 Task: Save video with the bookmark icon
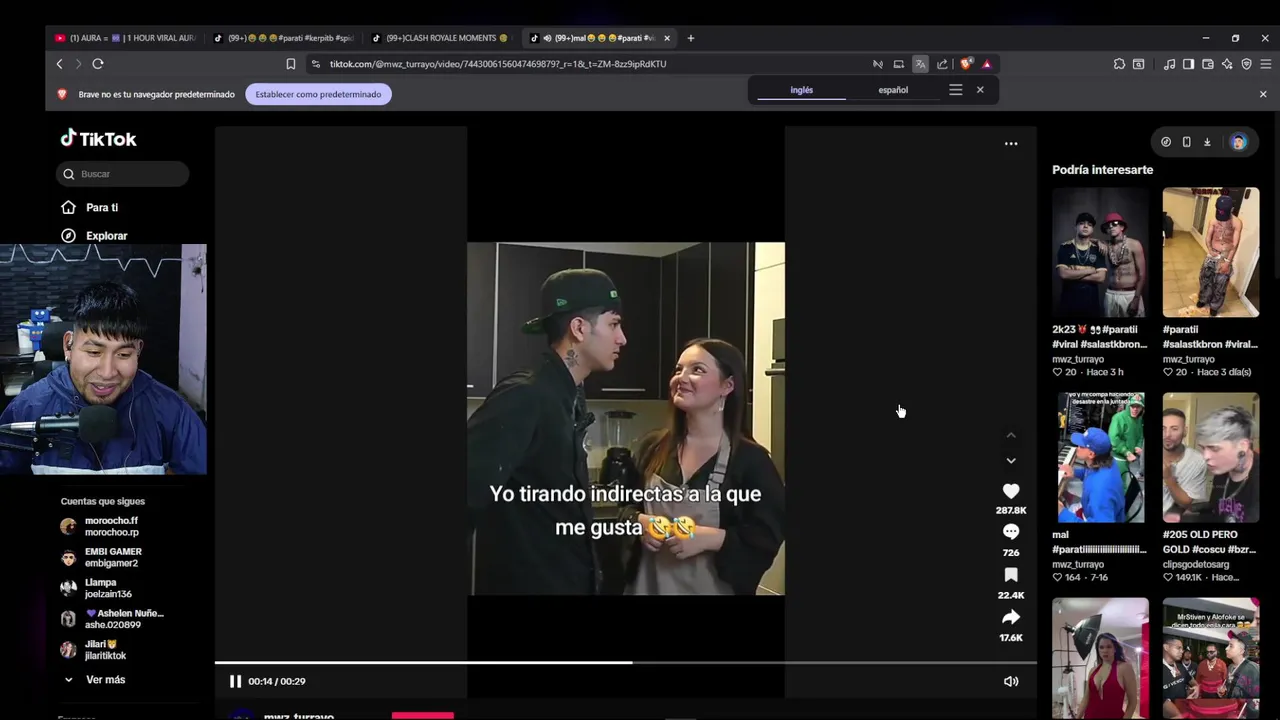[x=1011, y=575]
